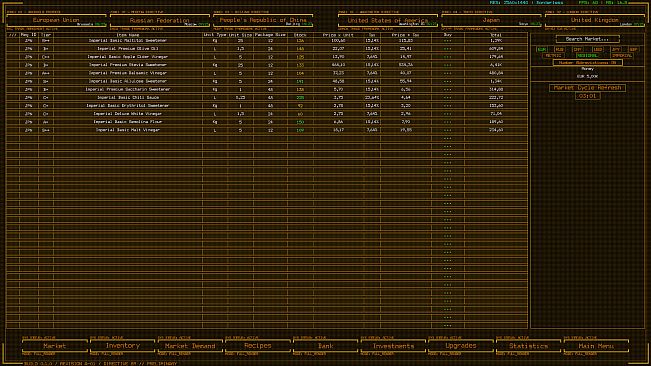This screenshot has height=366, width=651.
Task: Click Buy field for Basic Chili Sauce
Action: 448,98
